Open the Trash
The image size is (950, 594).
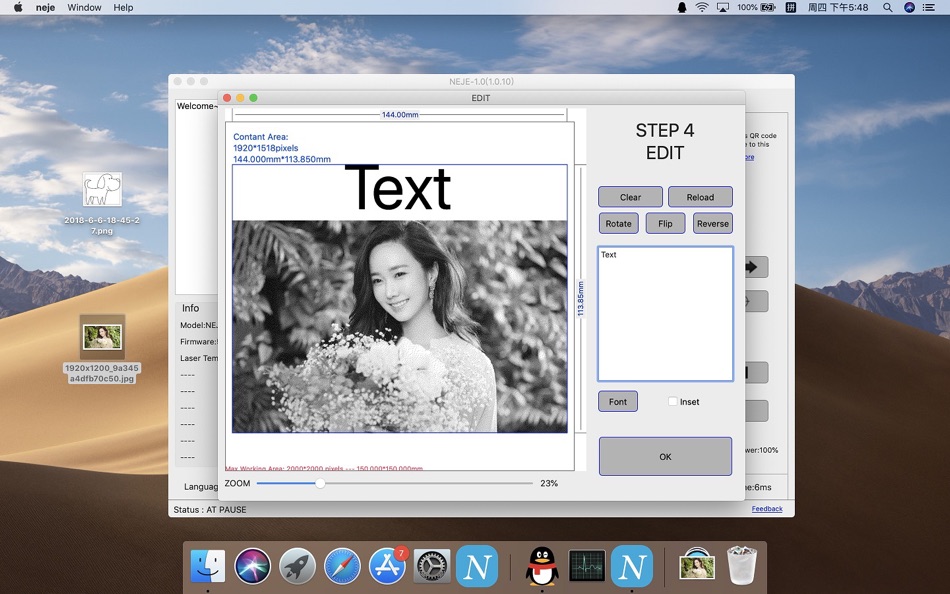[x=742, y=566]
